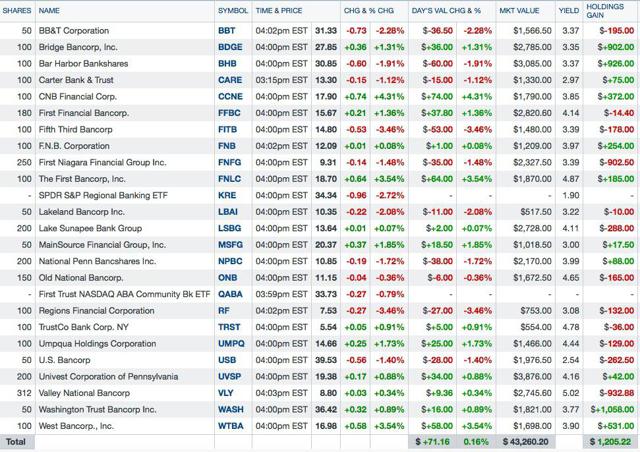Image resolution: width=640 pixels, height=452 pixels.
Task: Click total percent change 0.16%
Action: pyautogui.click(x=476, y=442)
